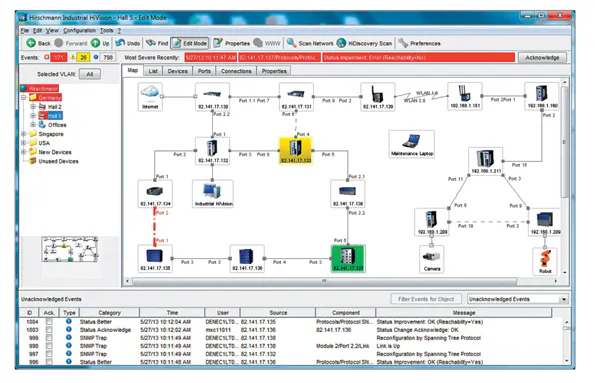595x383 pixels.
Task: Select device 82.141.17.132 on map
Action: pos(212,151)
